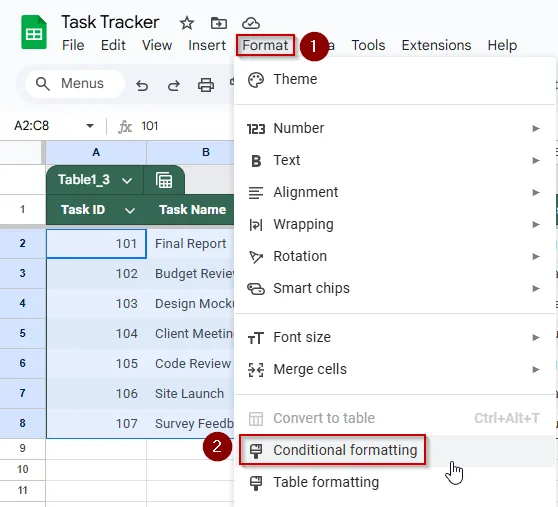This screenshot has width=558, height=507.
Task: Click the Smart chips icon
Action: (x=256, y=289)
